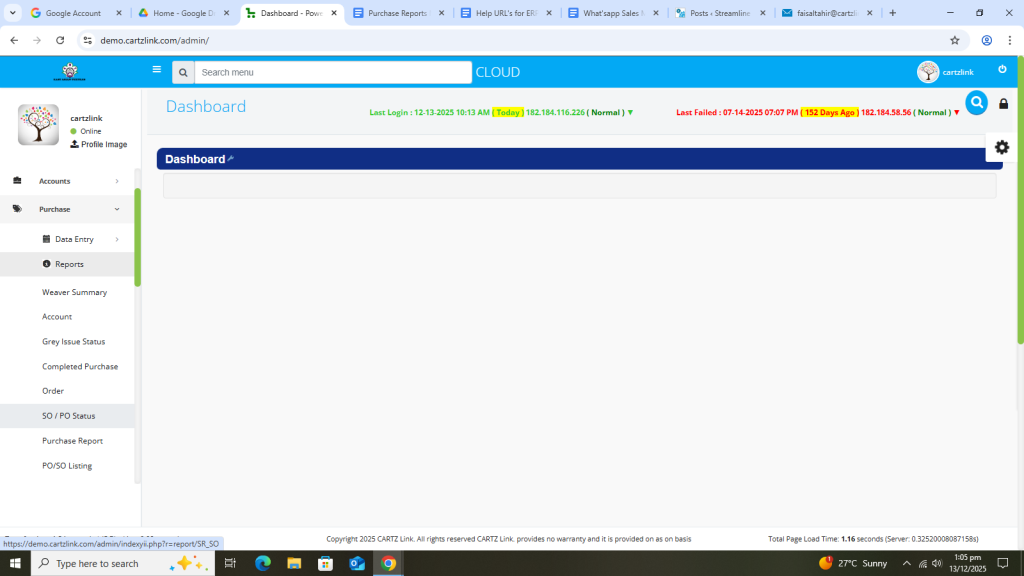The image size is (1024, 576).
Task: Open the settings gear panel
Action: coord(1001,147)
